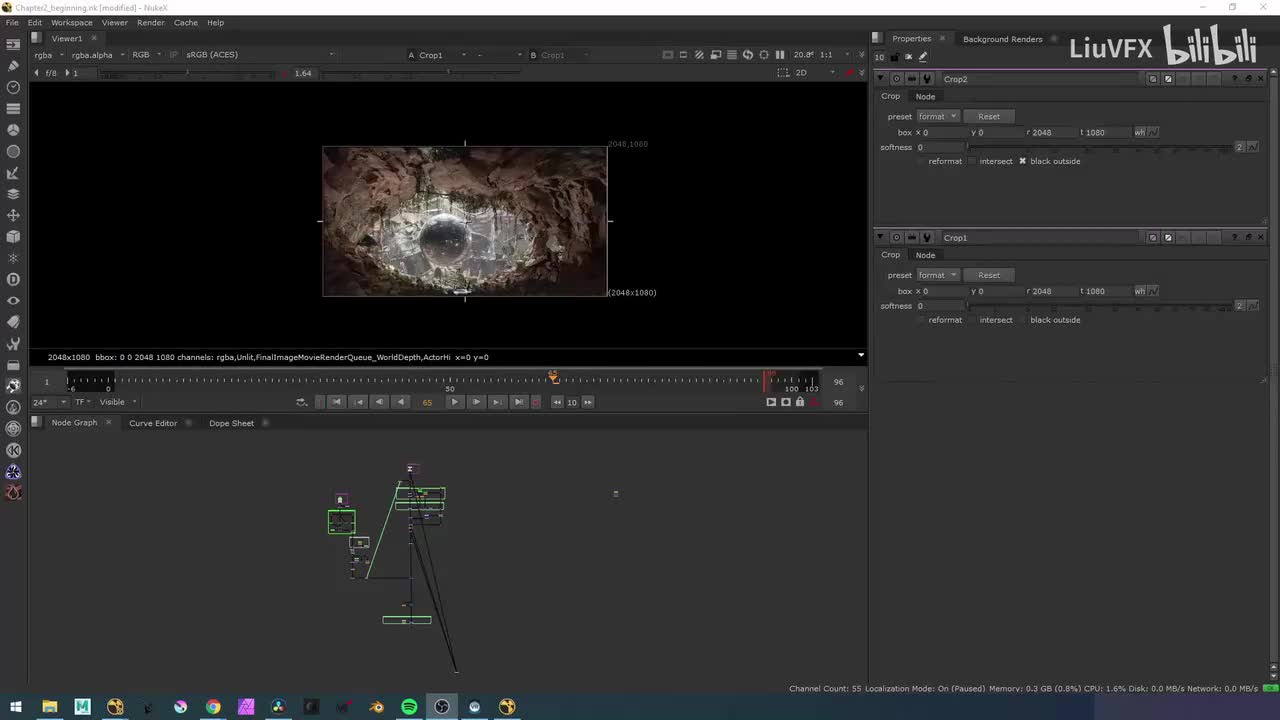This screenshot has height=720, width=1280.
Task: Open Crop2 preset format dropdown
Action: 938,117
